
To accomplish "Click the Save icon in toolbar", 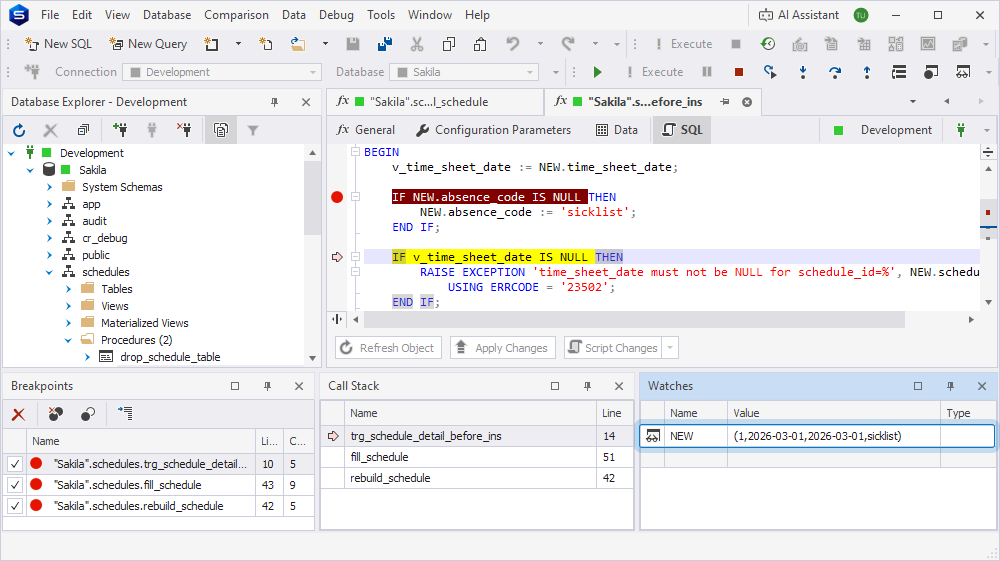I will click(x=353, y=44).
